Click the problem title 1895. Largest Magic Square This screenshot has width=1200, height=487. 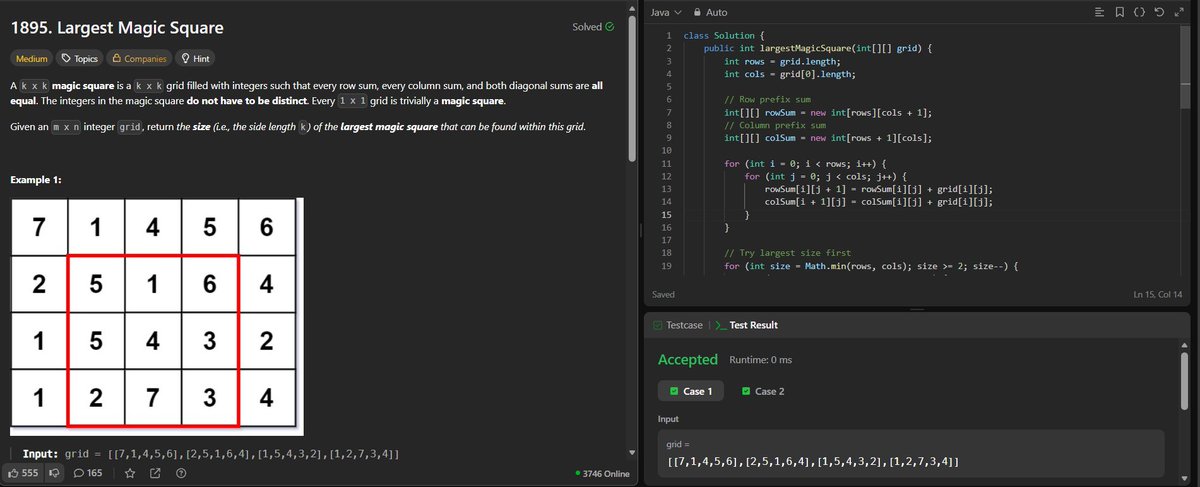coord(117,27)
